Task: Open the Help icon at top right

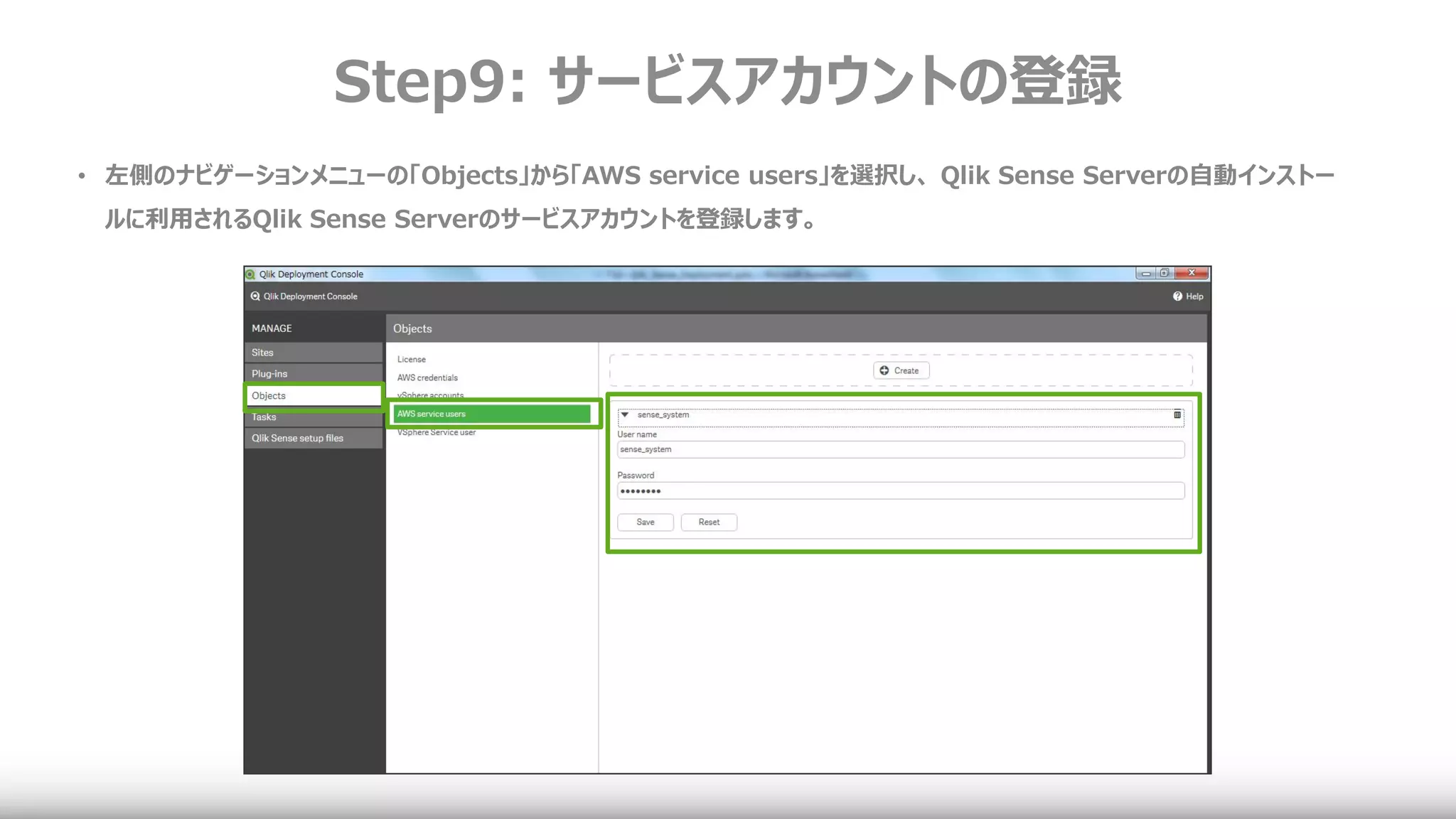Action: pyautogui.click(x=1177, y=296)
